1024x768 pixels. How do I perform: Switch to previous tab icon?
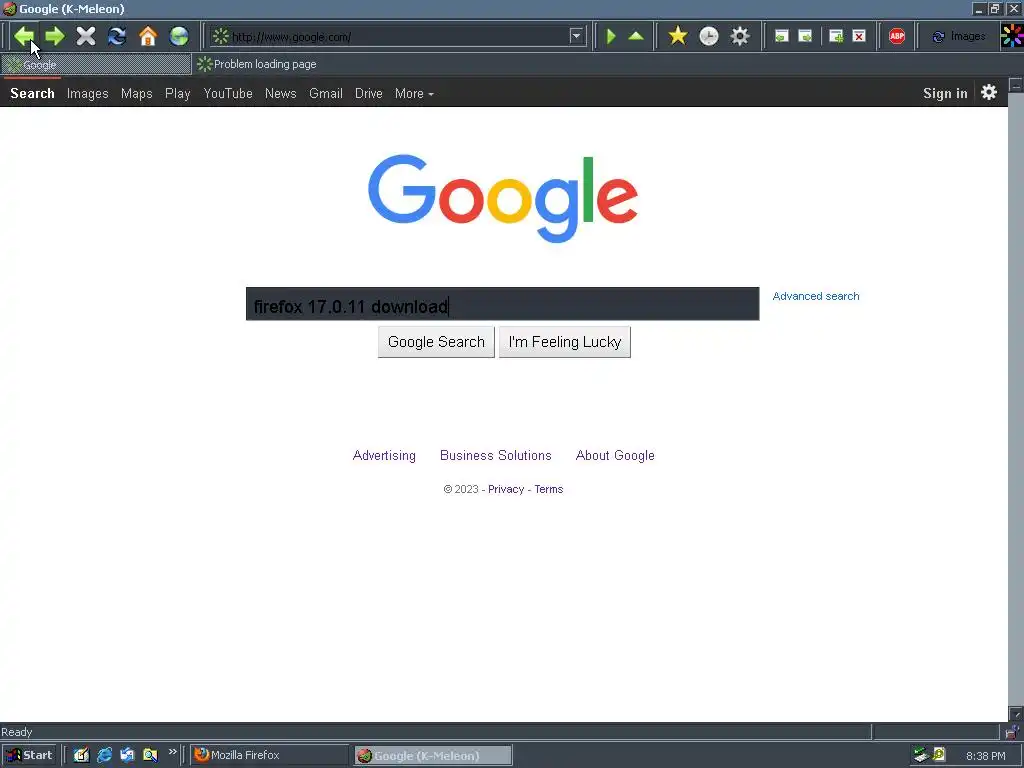(x=781, y=36)
